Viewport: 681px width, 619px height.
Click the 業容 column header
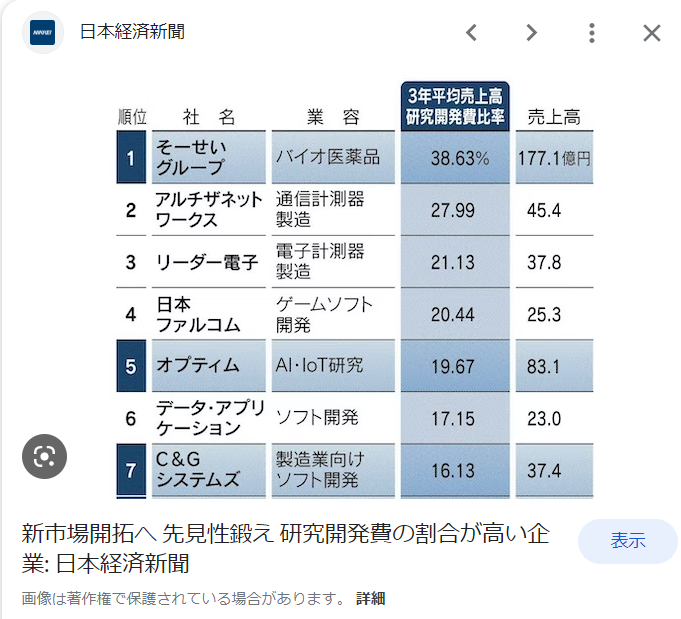click(x=333, y=117)
